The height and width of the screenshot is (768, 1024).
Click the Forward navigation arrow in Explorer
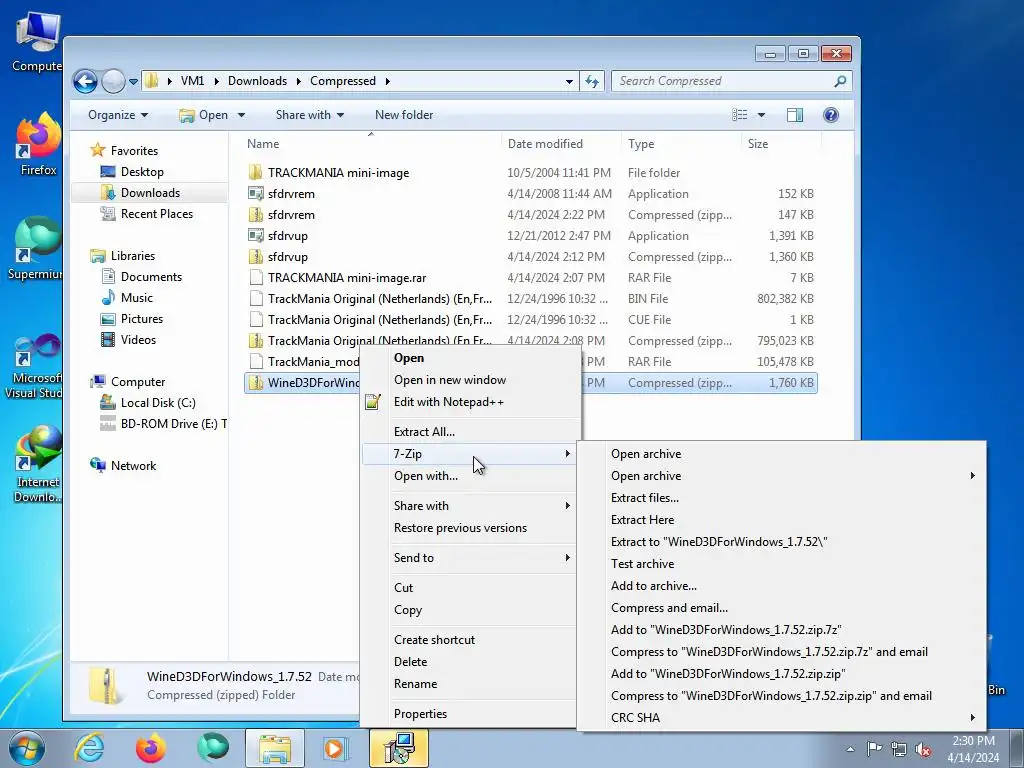pyautogui.click(x=114, y=82)
